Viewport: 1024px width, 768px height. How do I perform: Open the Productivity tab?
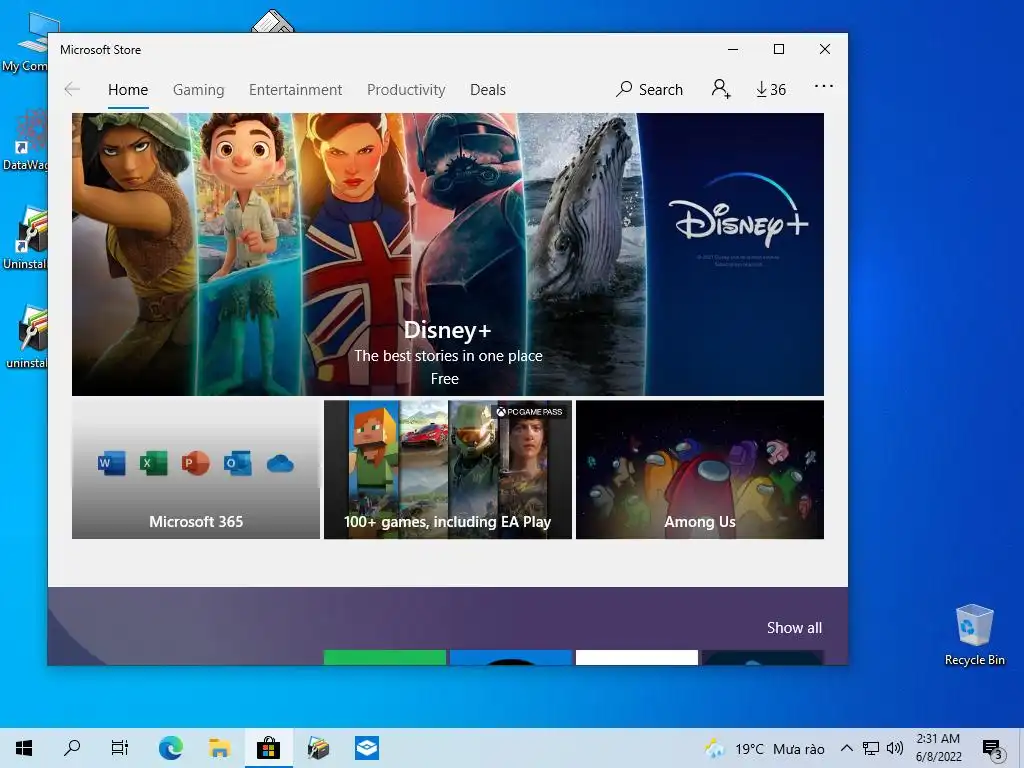point(406,89)
